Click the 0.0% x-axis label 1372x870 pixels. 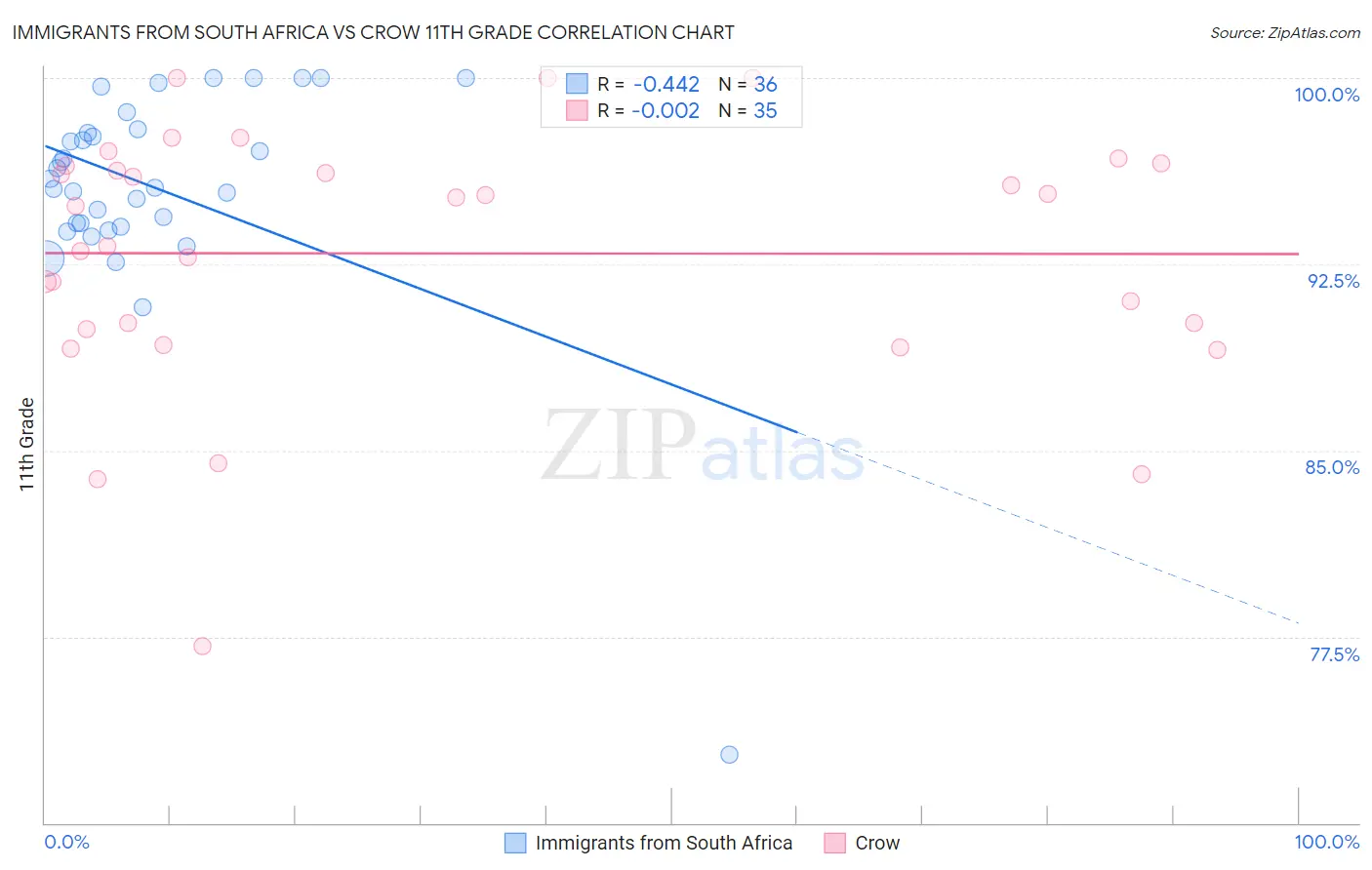point(66,842)
